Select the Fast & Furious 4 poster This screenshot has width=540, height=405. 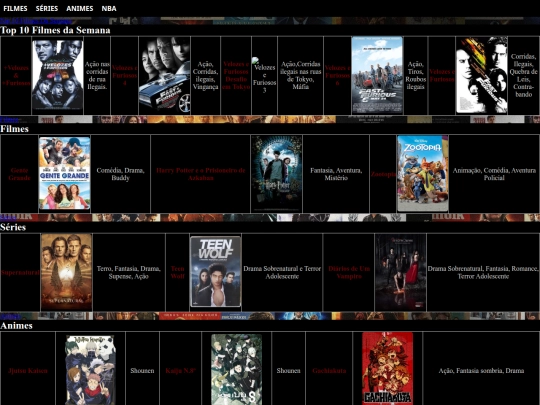point(164,76)
